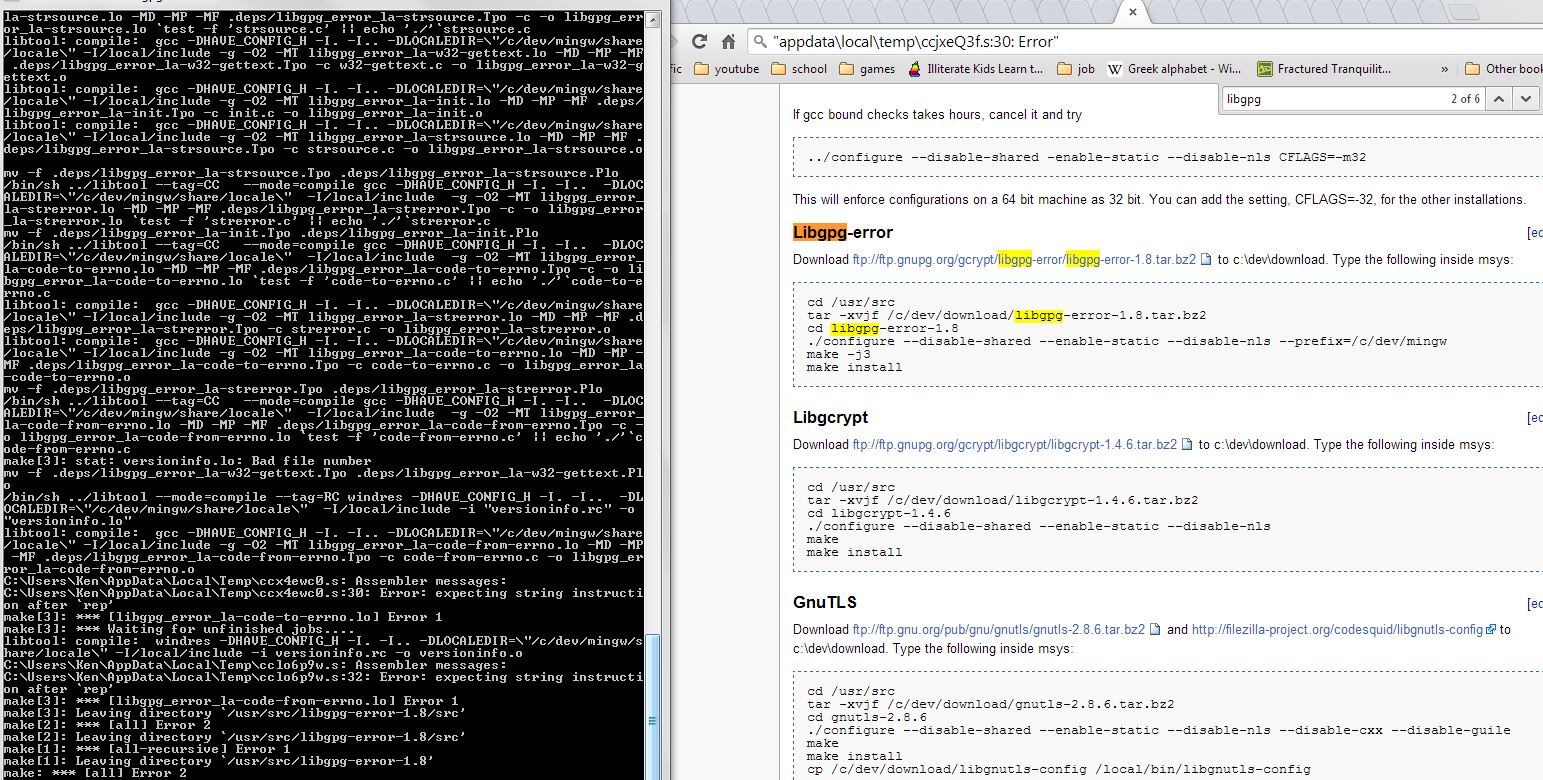Screen dimensions: 1543x780
Task: Open Illiterate Kids Learn bookmark
Action: [976, 69]
